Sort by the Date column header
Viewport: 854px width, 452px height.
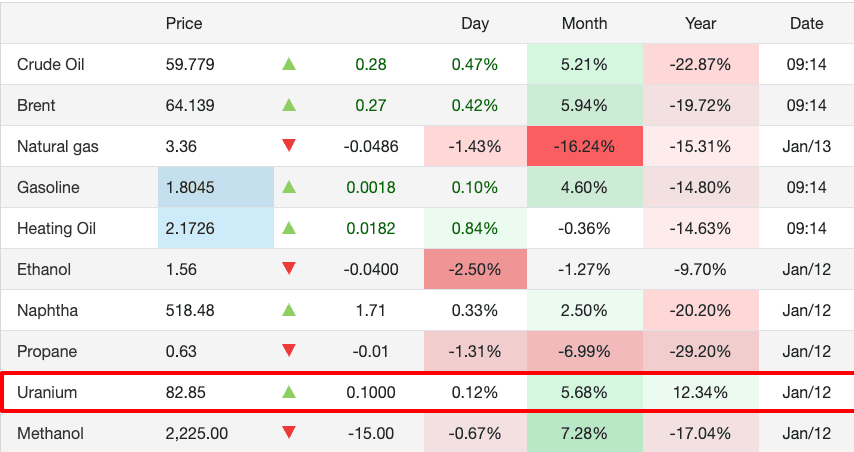[807, 23]
